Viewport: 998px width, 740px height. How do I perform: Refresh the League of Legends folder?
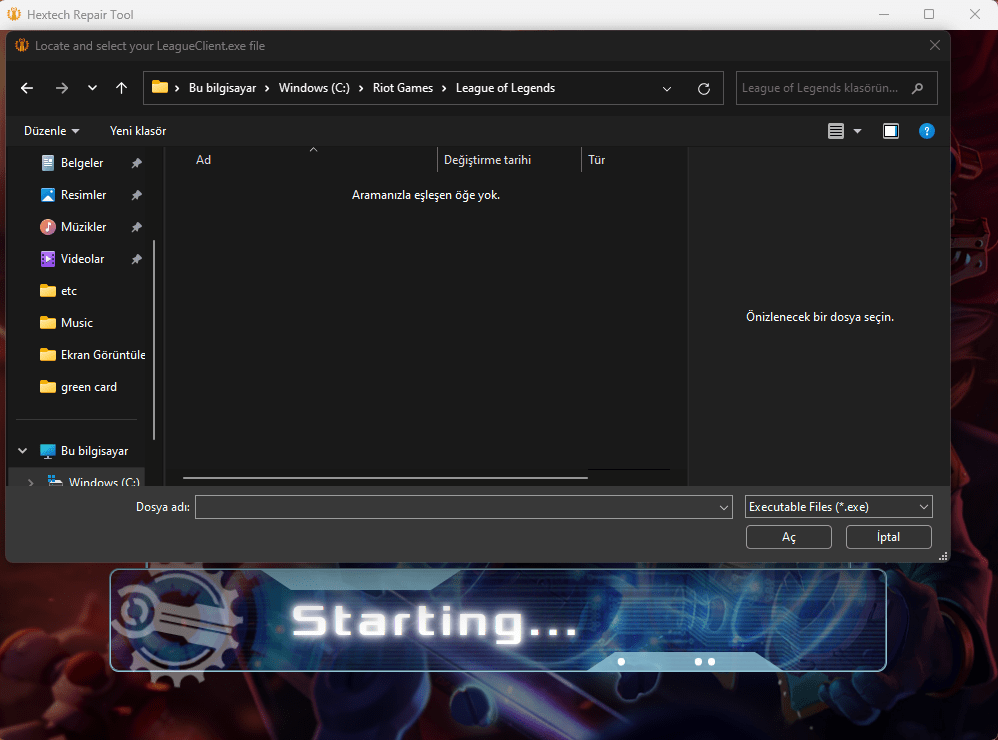click(704, 88)
